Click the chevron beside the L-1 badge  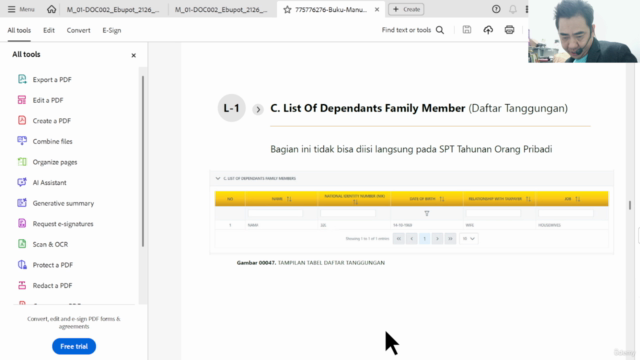coord(258,109)
